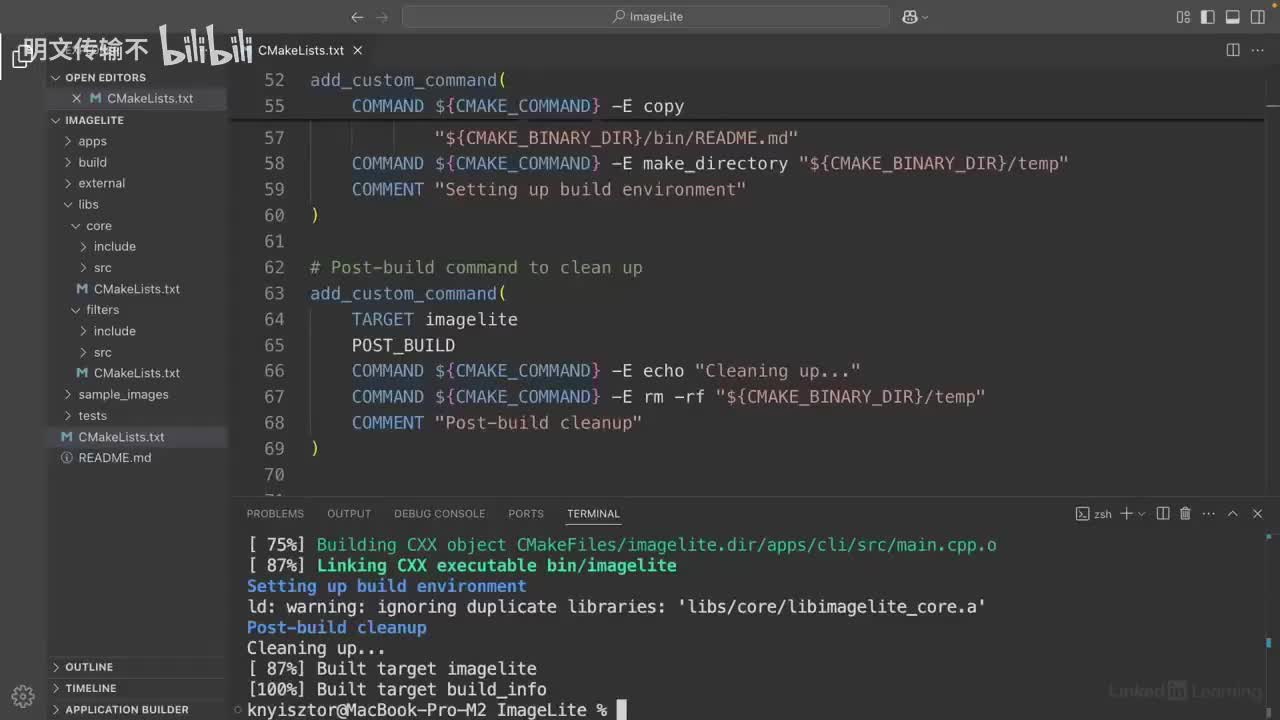The height and width of the screenshot is (720, 1280).
Task: Close the CMakeLists.txt editor tab
Action: 358,50
